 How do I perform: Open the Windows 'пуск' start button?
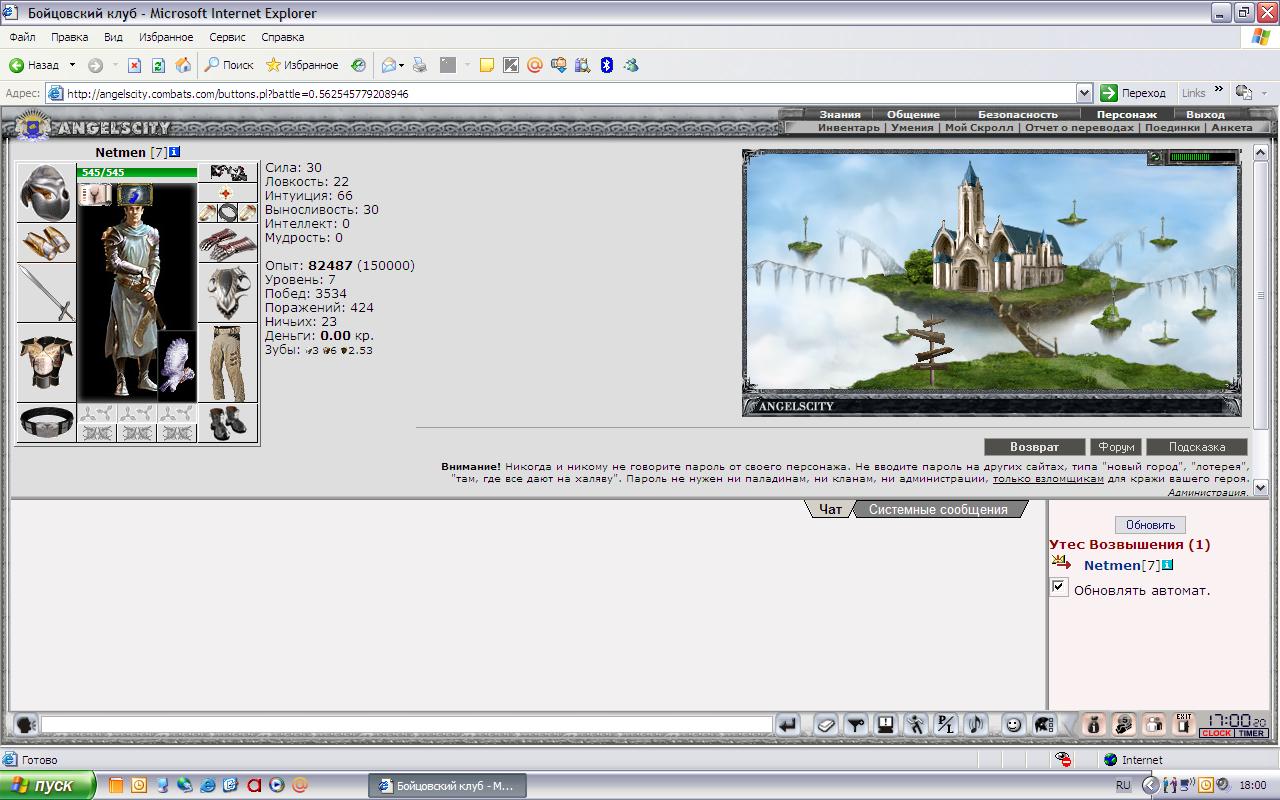click(x=48, y=785)
